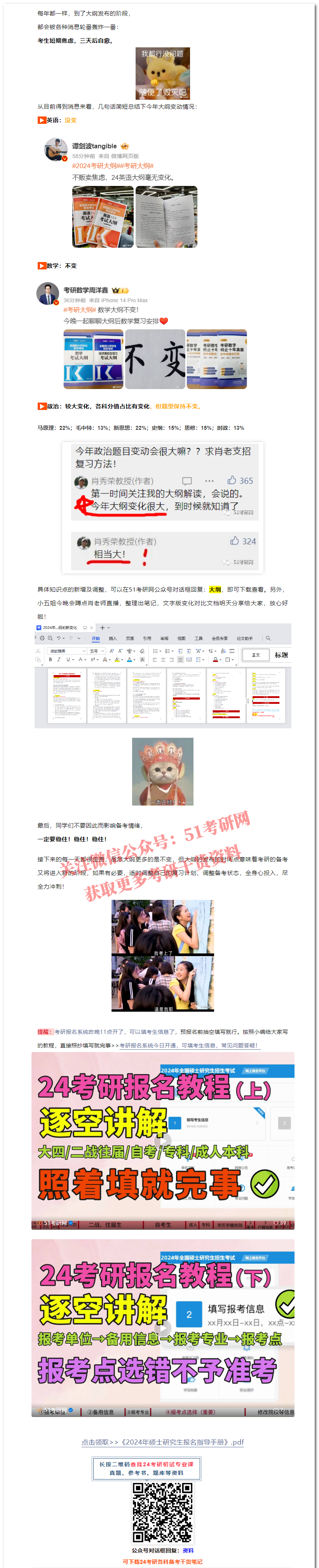Click the thumbs-up icon showing 324 likes
Viewport: 319px width, 1568px height.
pyautogui.click(x=234, y=540)
